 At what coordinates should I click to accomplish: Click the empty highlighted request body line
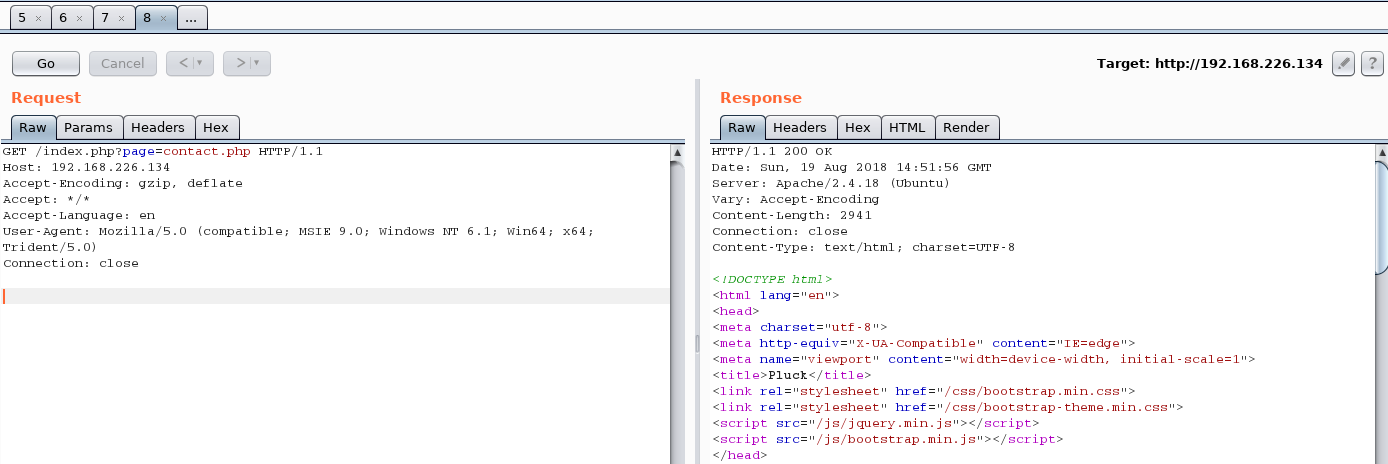[335, 296]
